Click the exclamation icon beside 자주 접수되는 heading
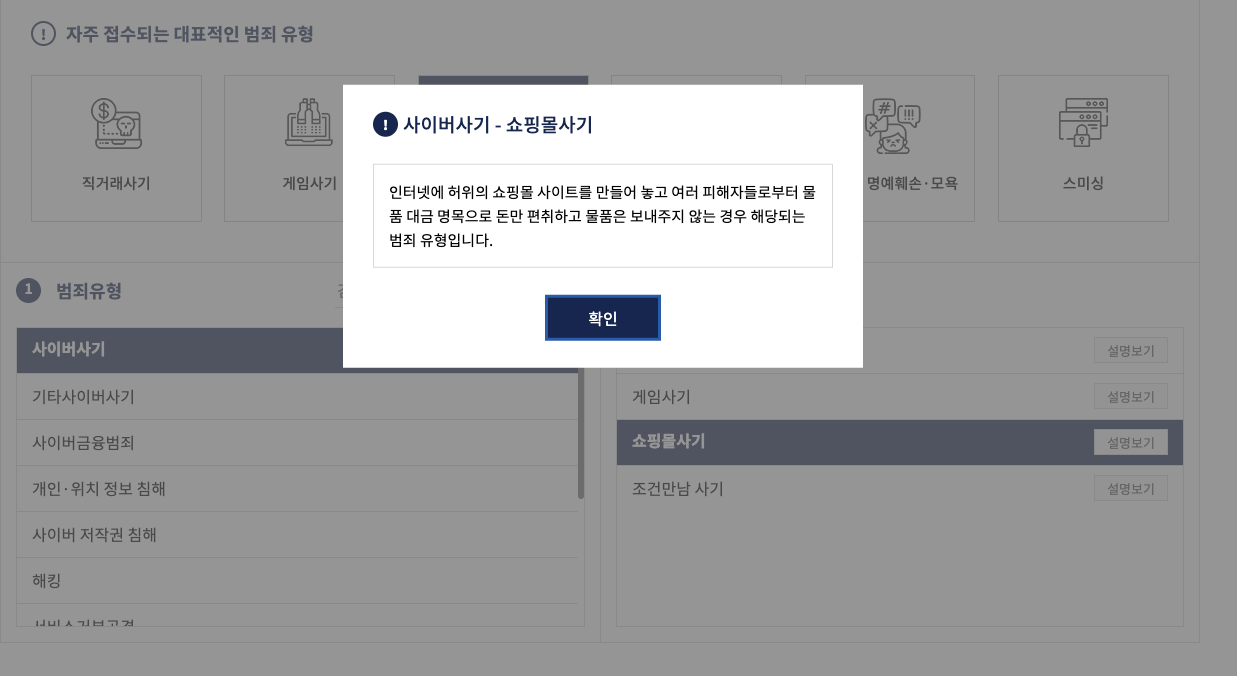The image size is (1237, 676). 43,34
